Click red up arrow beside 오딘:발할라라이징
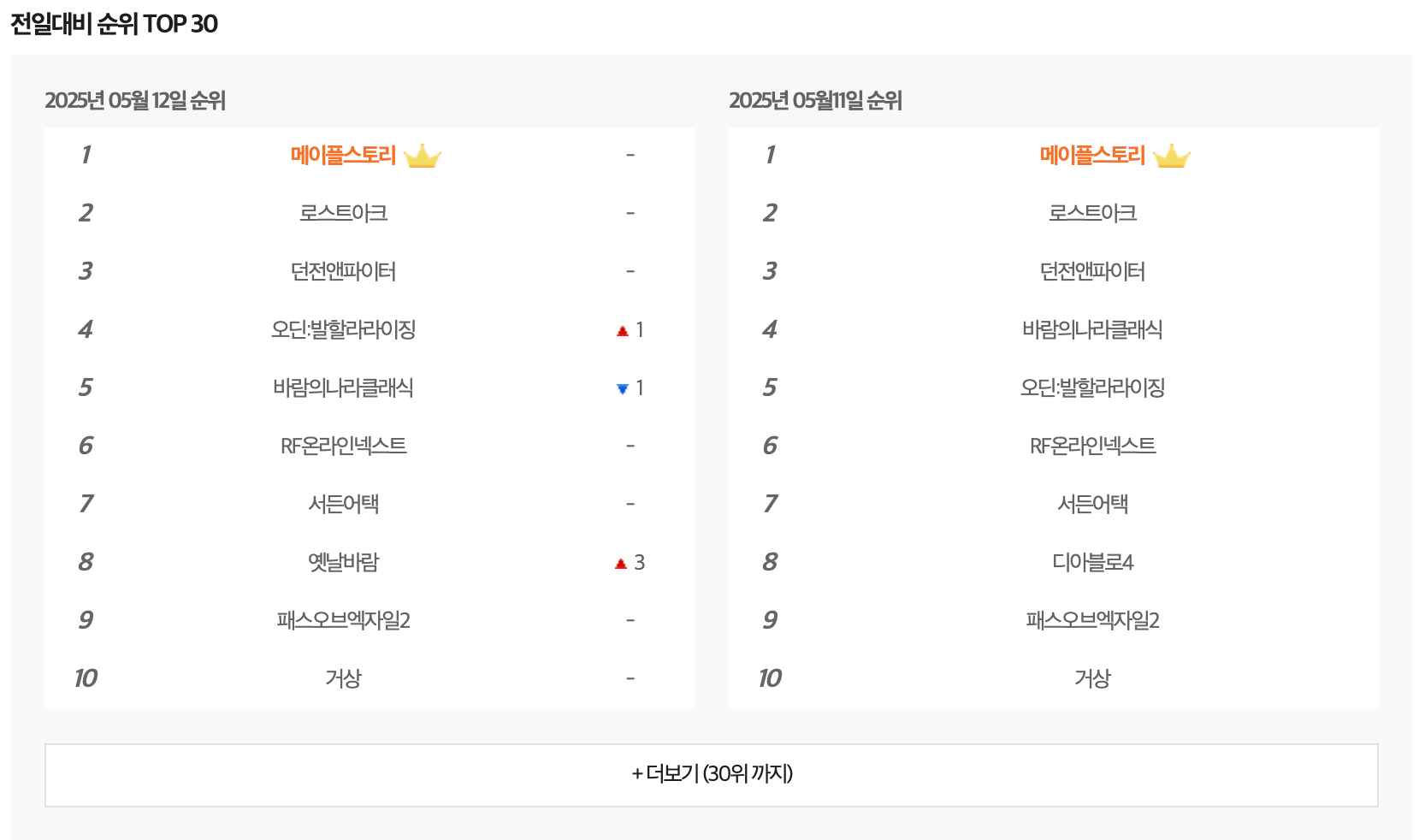This screenshot has height=840, width=1425. click(x=623, y=331)
